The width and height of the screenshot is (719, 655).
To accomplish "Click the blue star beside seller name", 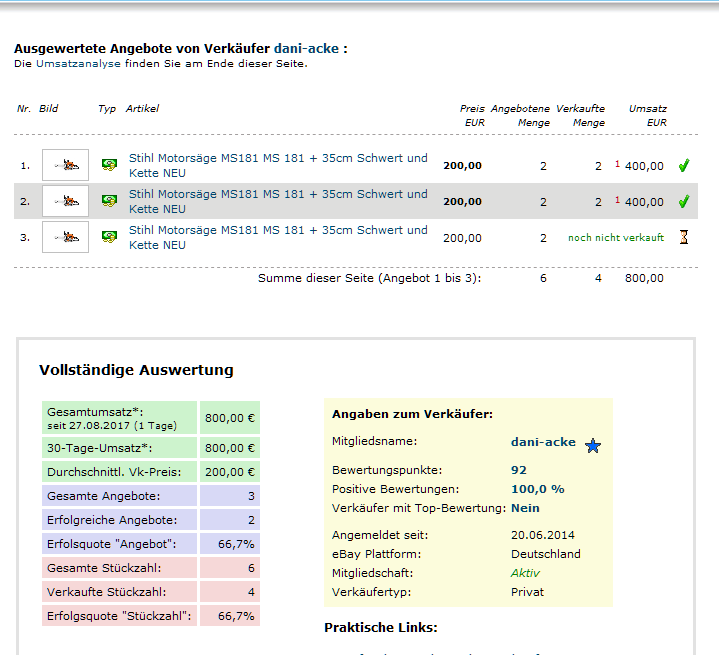I will point(593,446).
